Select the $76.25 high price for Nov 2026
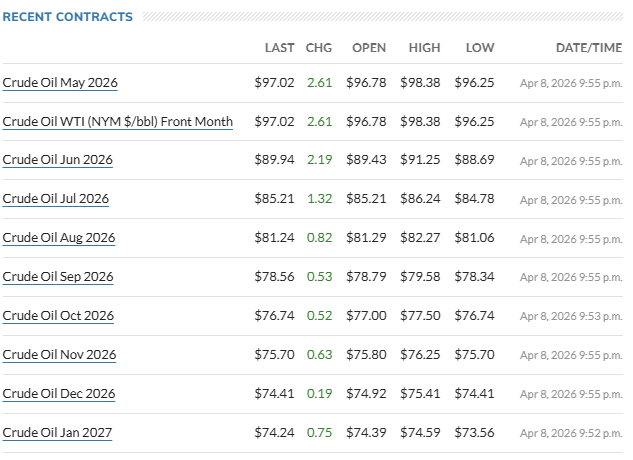The width and height of the screenshot is (633, 460). tap(420, 355)
